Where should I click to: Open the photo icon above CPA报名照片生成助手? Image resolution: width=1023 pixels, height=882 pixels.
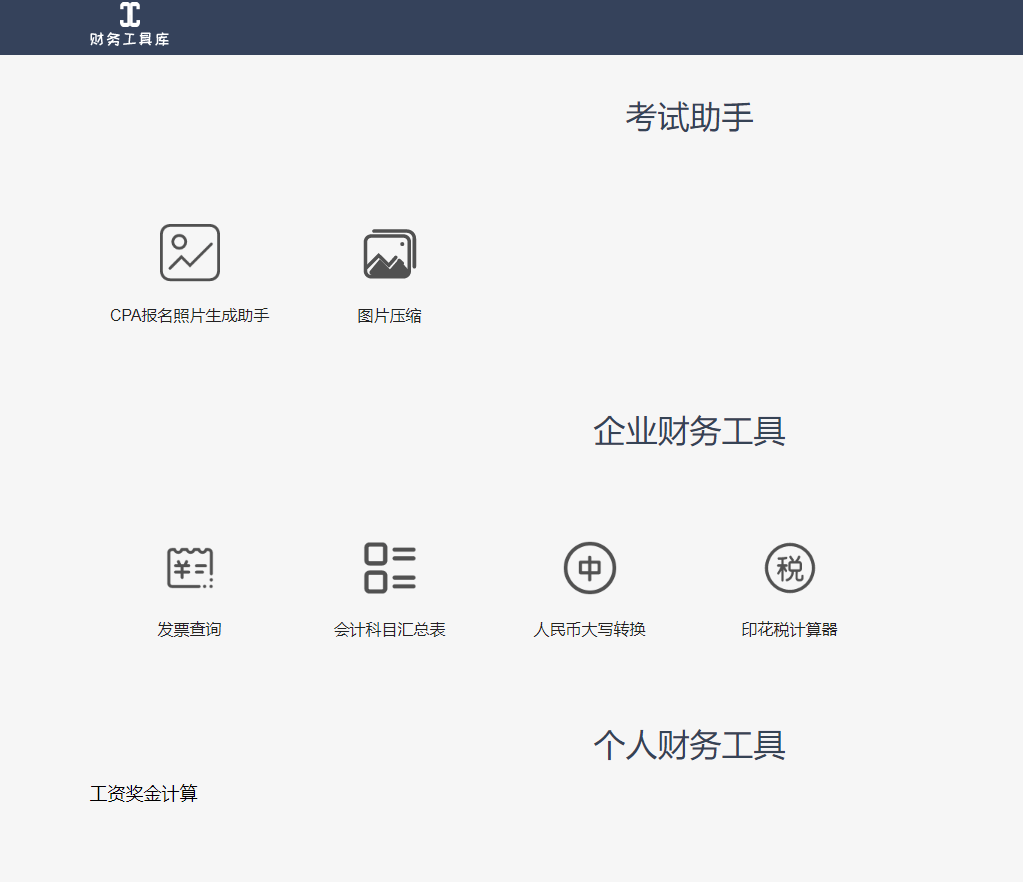(189, 252)
